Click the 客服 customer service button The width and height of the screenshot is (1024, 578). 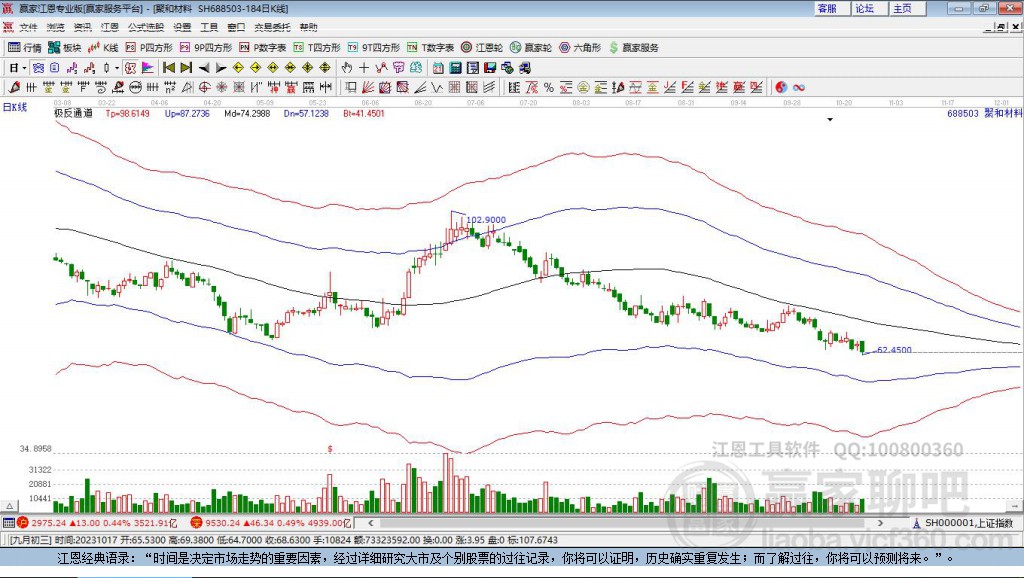tap(827, 8)
